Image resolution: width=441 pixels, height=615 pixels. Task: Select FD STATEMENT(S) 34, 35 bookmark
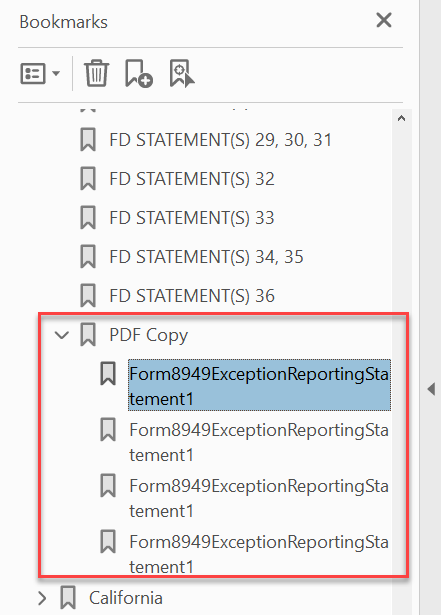point(206,257)
